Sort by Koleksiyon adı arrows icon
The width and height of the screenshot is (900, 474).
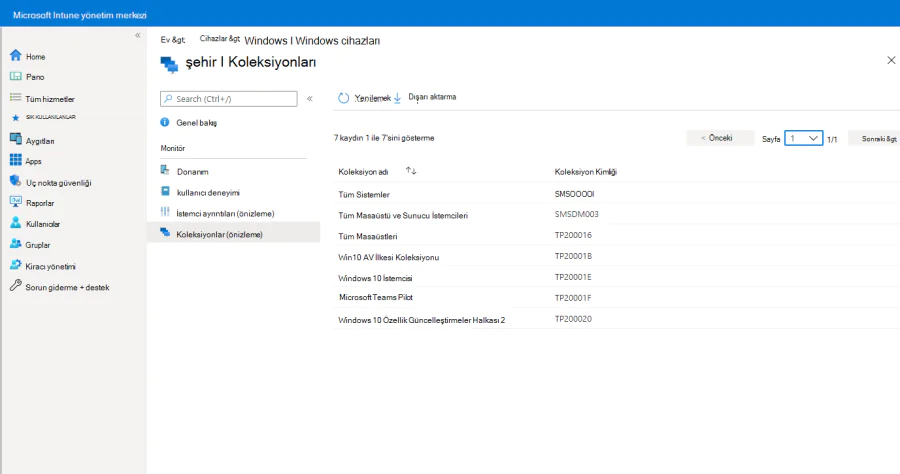pyautogui.click(x=411, y=170)
